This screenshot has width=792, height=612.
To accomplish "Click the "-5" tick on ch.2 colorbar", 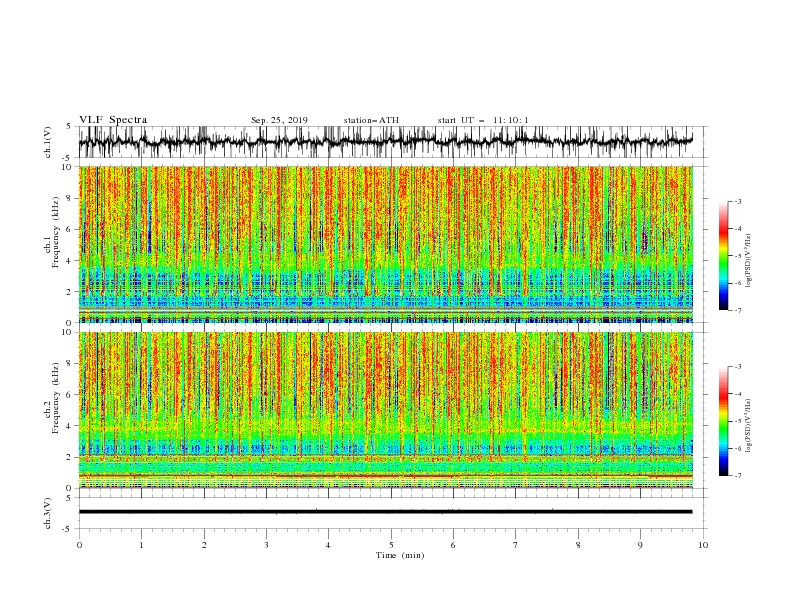I will point(738,421).
